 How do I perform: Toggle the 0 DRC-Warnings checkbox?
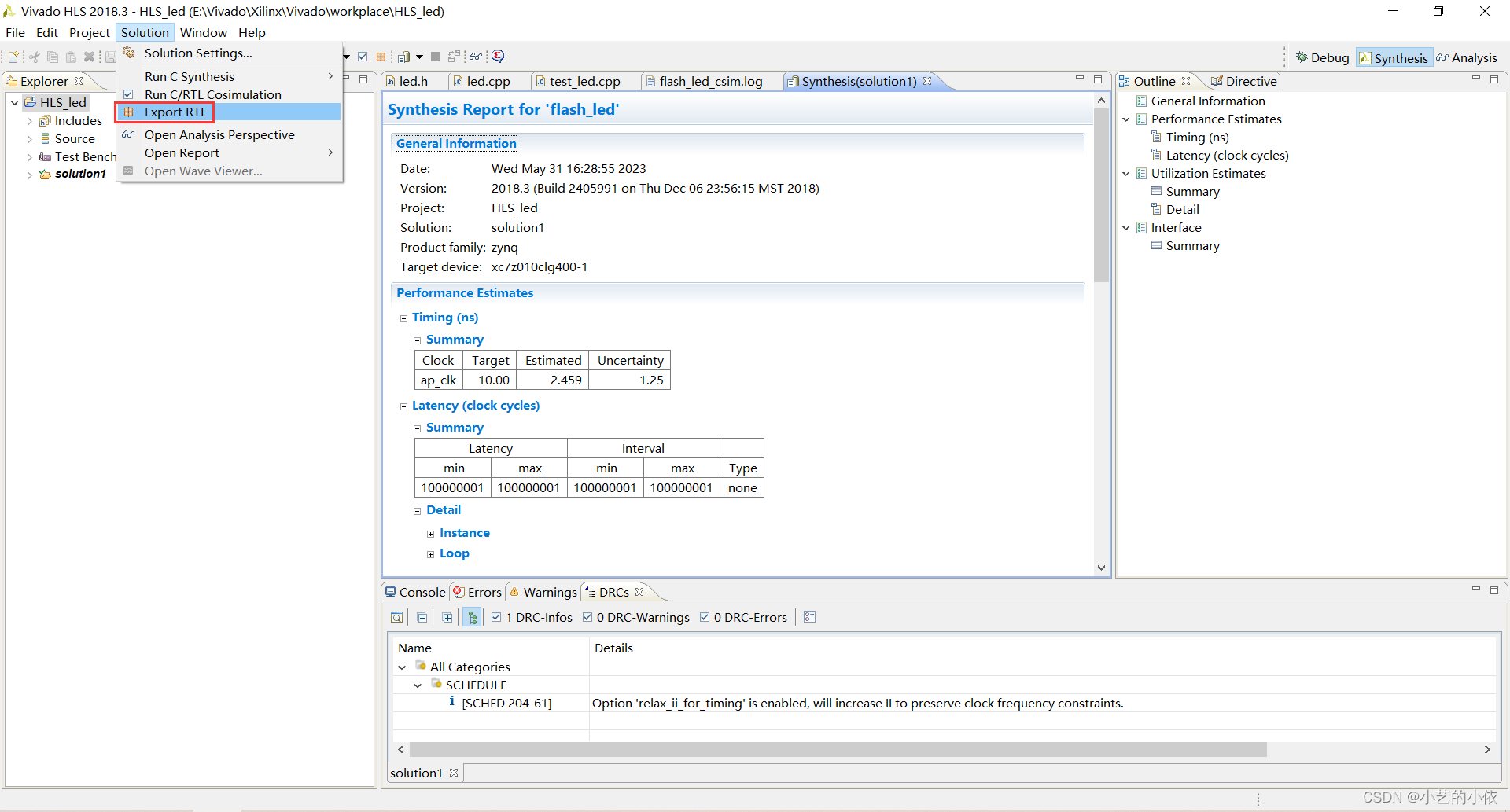point(587,617)
